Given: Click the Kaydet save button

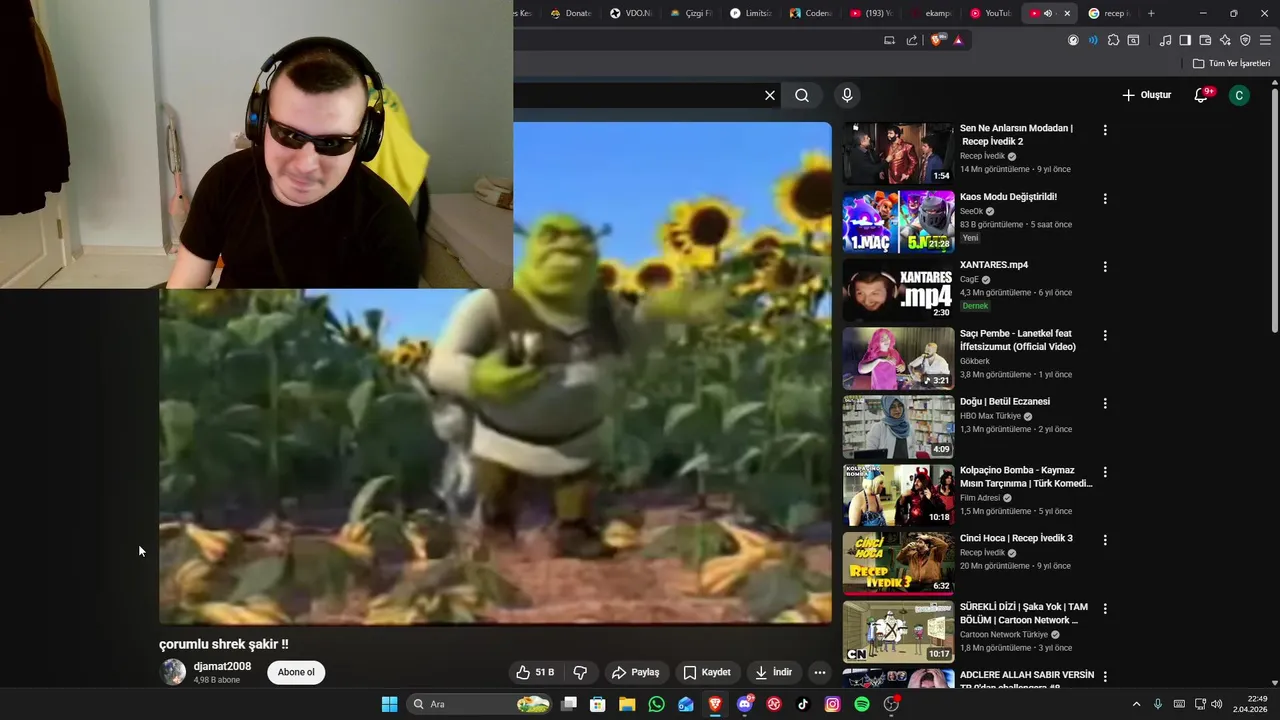Looking at the screenshot, I should coord(707,672).
